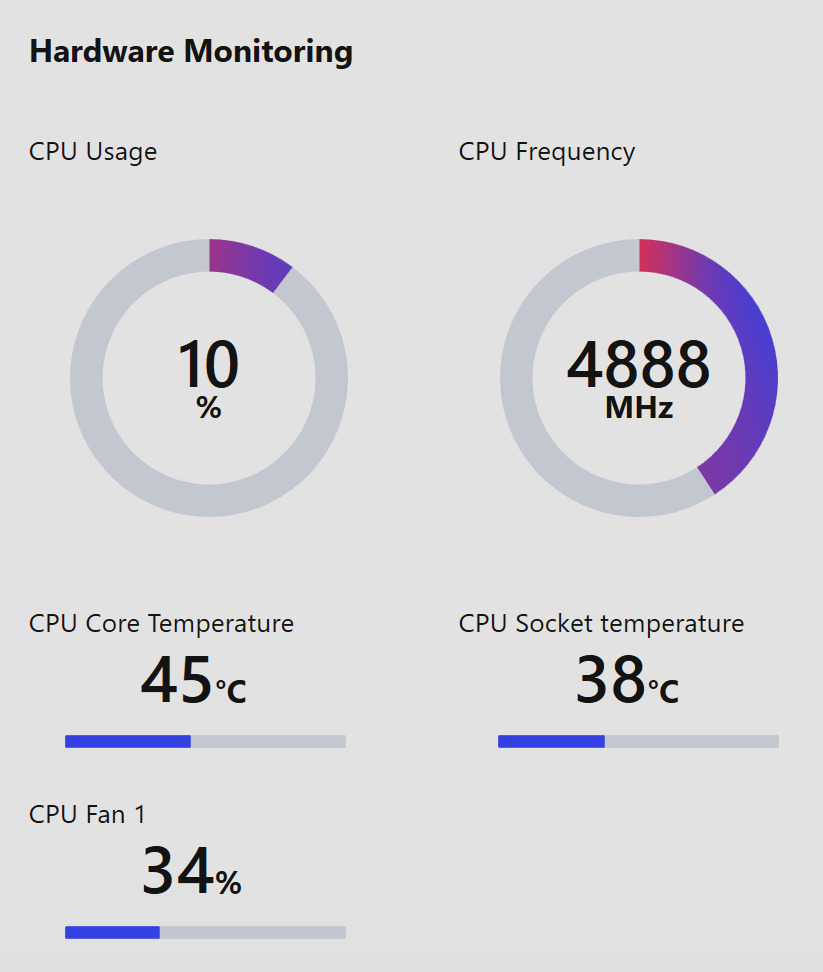Select the CPU Usage label
The height and width of the screenshot is (972, 823).
click(93, 152)
